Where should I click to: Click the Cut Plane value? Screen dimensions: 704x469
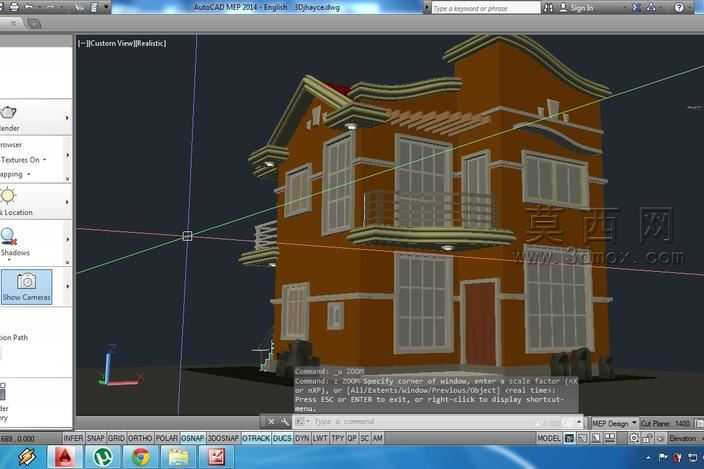pos(682,423)
